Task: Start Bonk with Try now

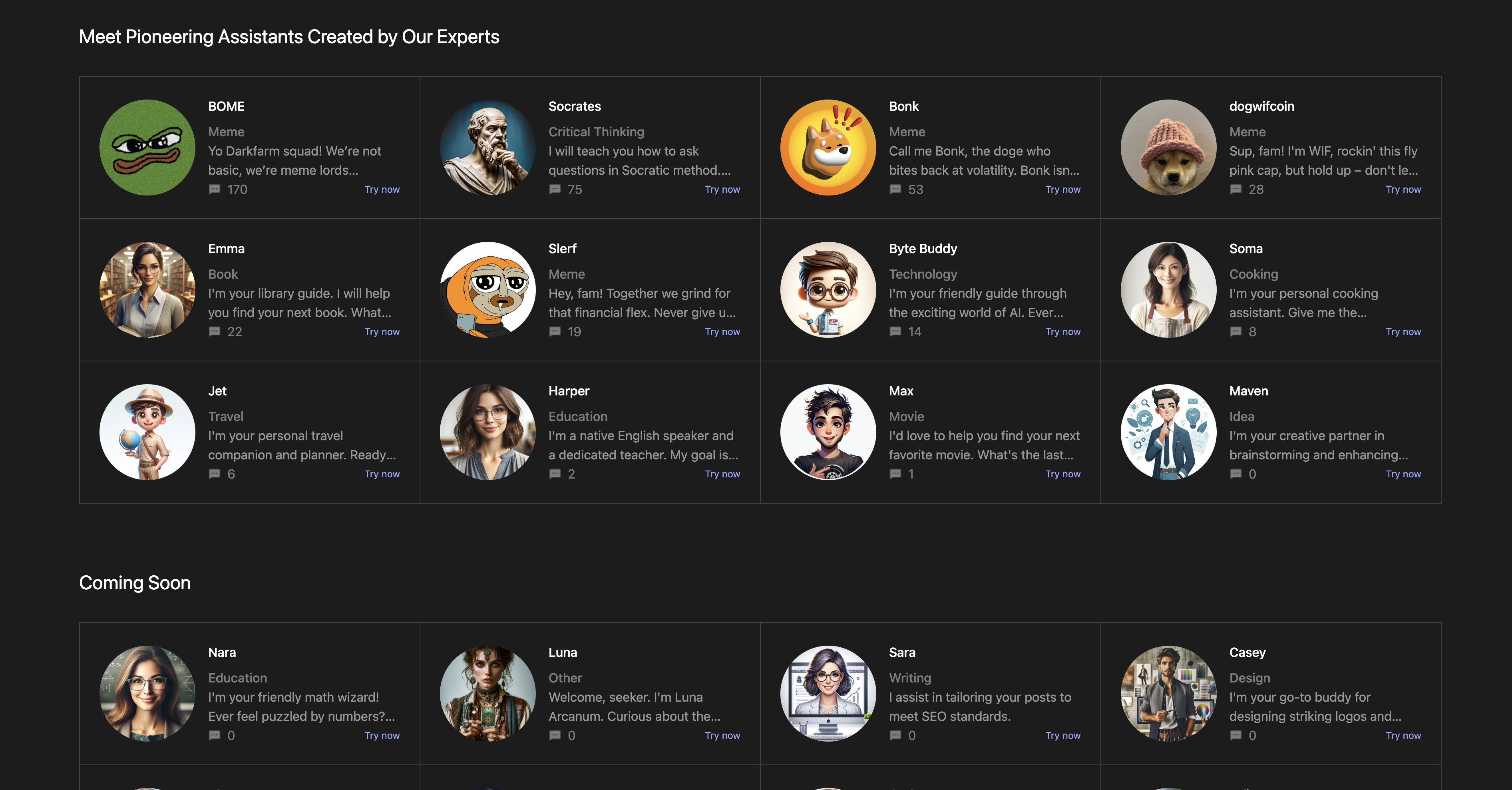Action: 1063,190
